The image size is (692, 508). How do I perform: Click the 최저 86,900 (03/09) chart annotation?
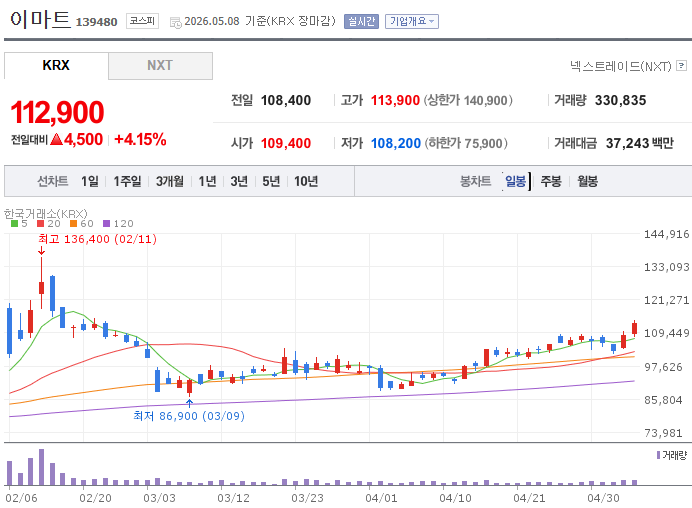pos(189,416)
